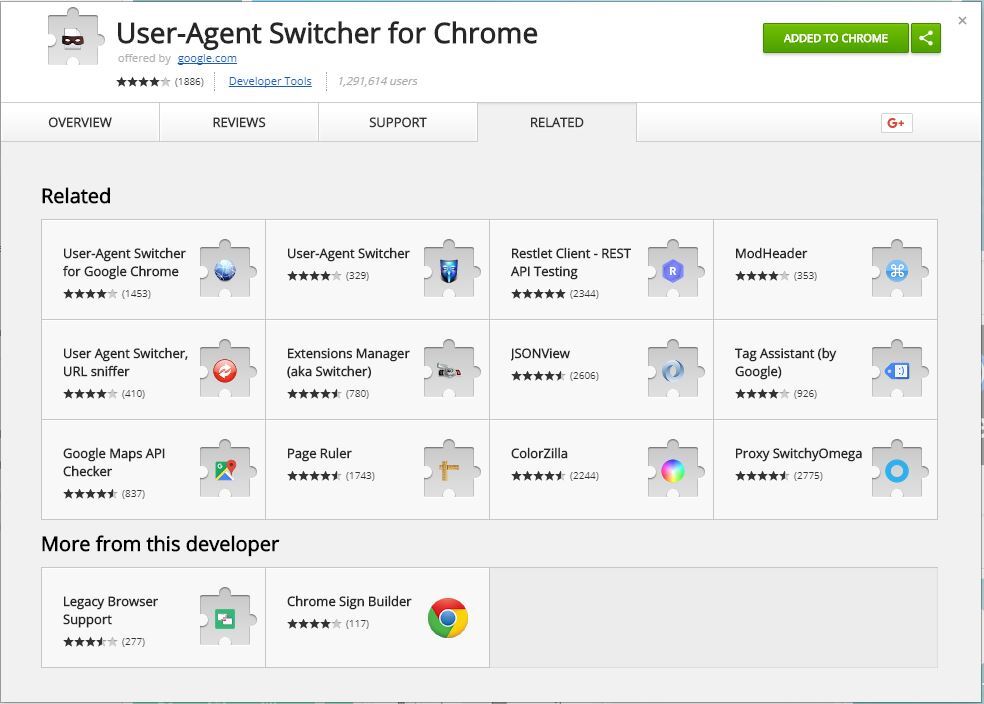
Task: Click the User-Agent Switcher for Chrome page title
Action: (x=327, y=33)
